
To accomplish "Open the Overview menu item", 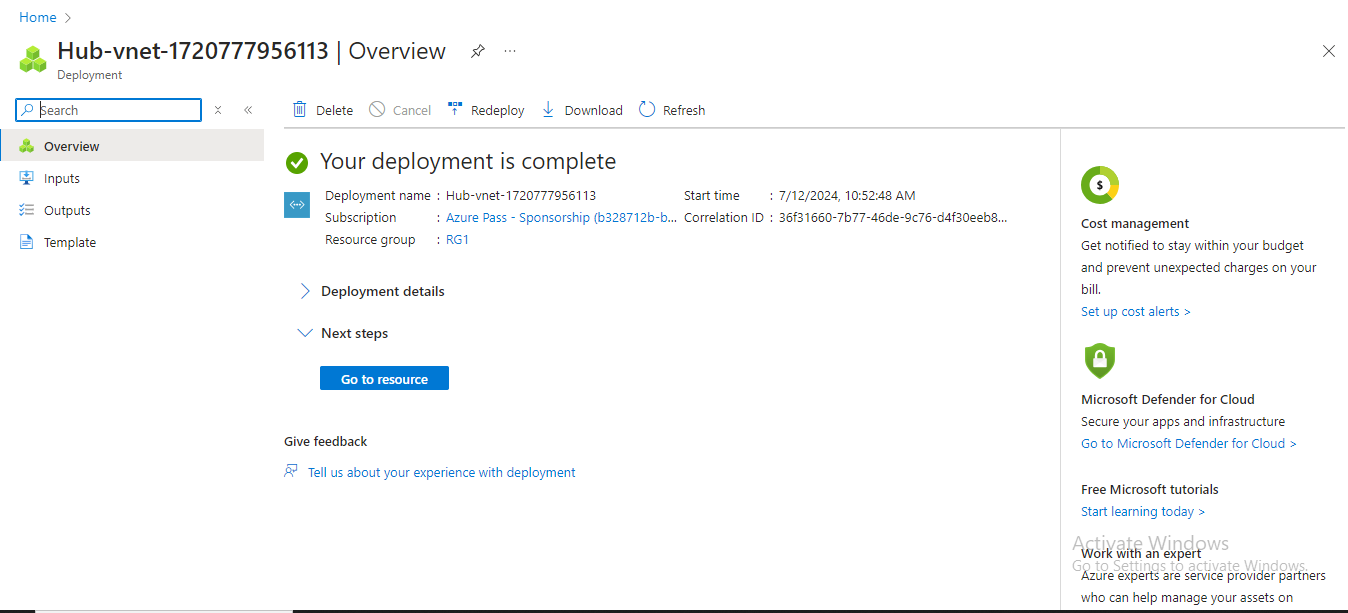I will [x=132, y=146].
